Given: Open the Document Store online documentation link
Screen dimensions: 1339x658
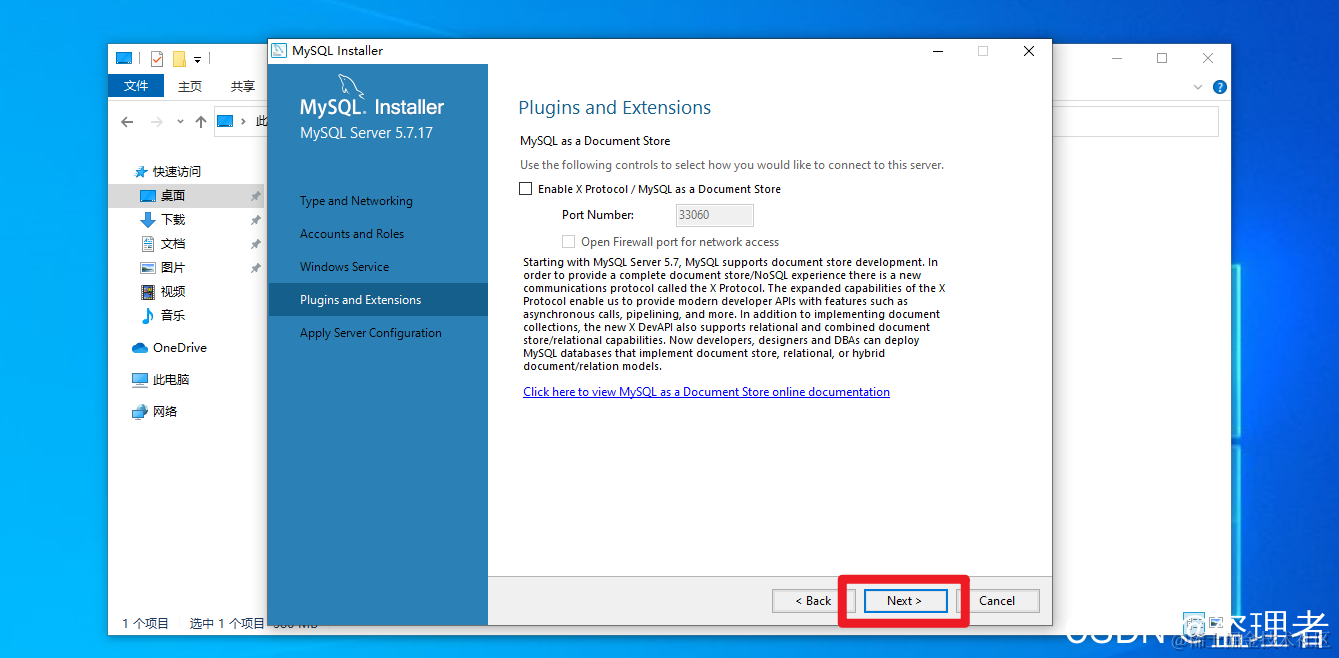Looking at the screenshot, I should coord(706,392).
